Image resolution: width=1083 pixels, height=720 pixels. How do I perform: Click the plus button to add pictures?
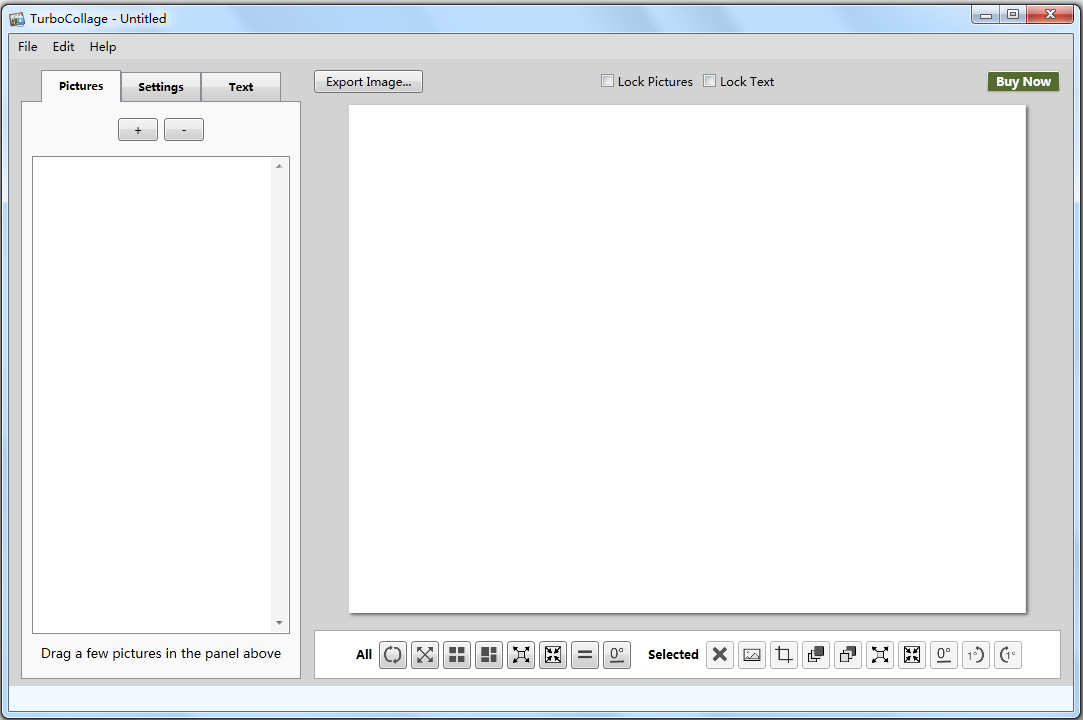(138, 130)
